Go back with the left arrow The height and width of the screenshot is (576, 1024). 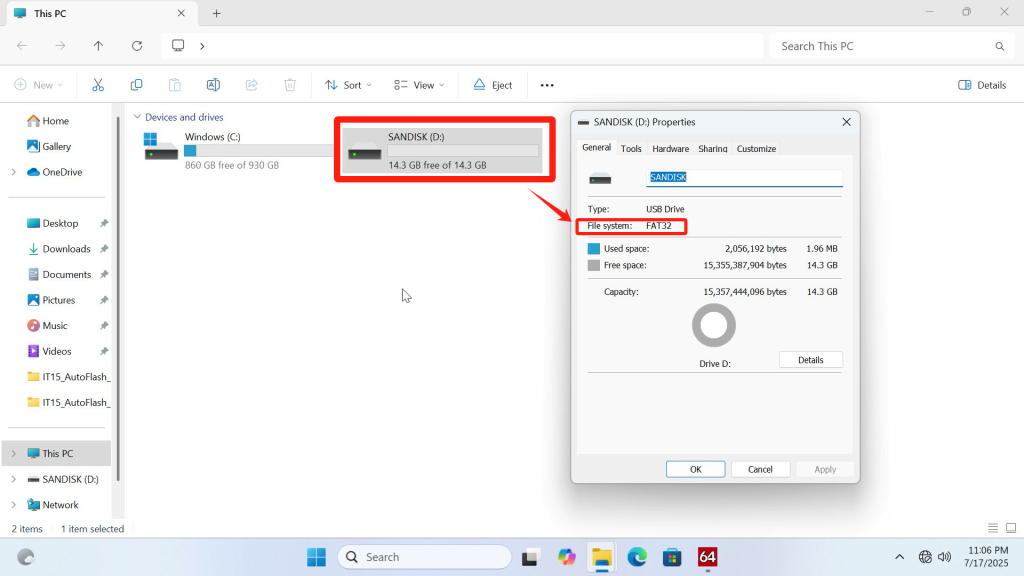point(22,46)
